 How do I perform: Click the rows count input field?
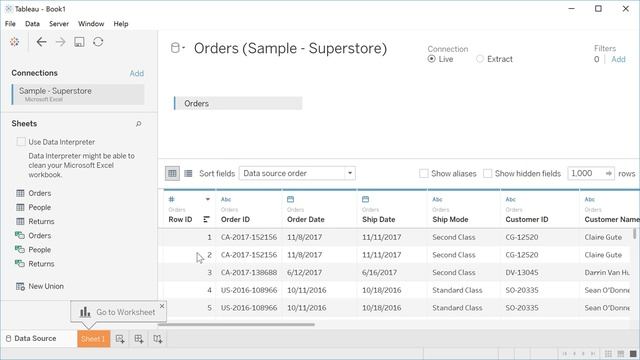pyautogui.click(x=586, y=173)
